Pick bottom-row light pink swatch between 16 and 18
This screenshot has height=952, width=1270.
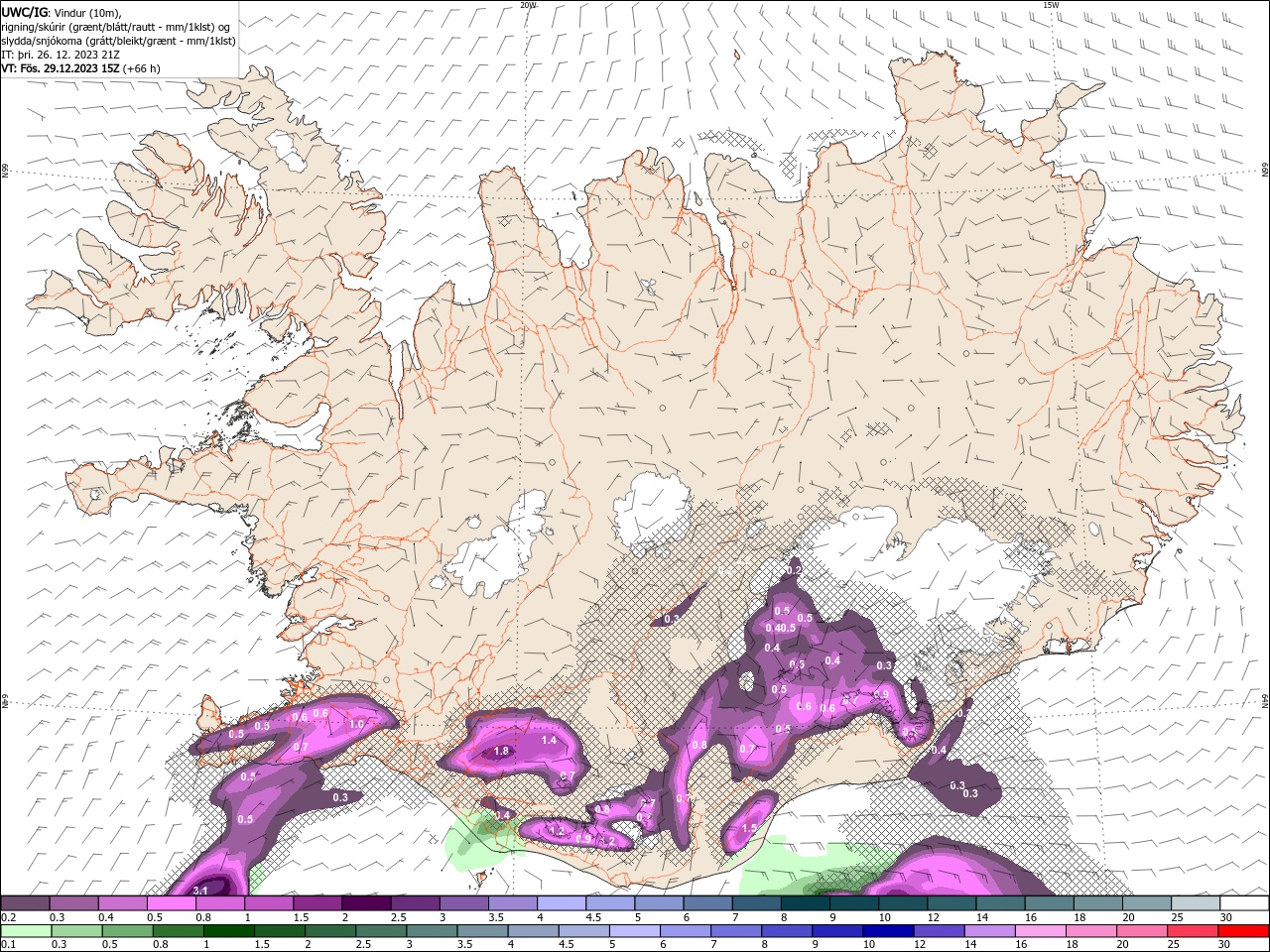point(1040,931)
